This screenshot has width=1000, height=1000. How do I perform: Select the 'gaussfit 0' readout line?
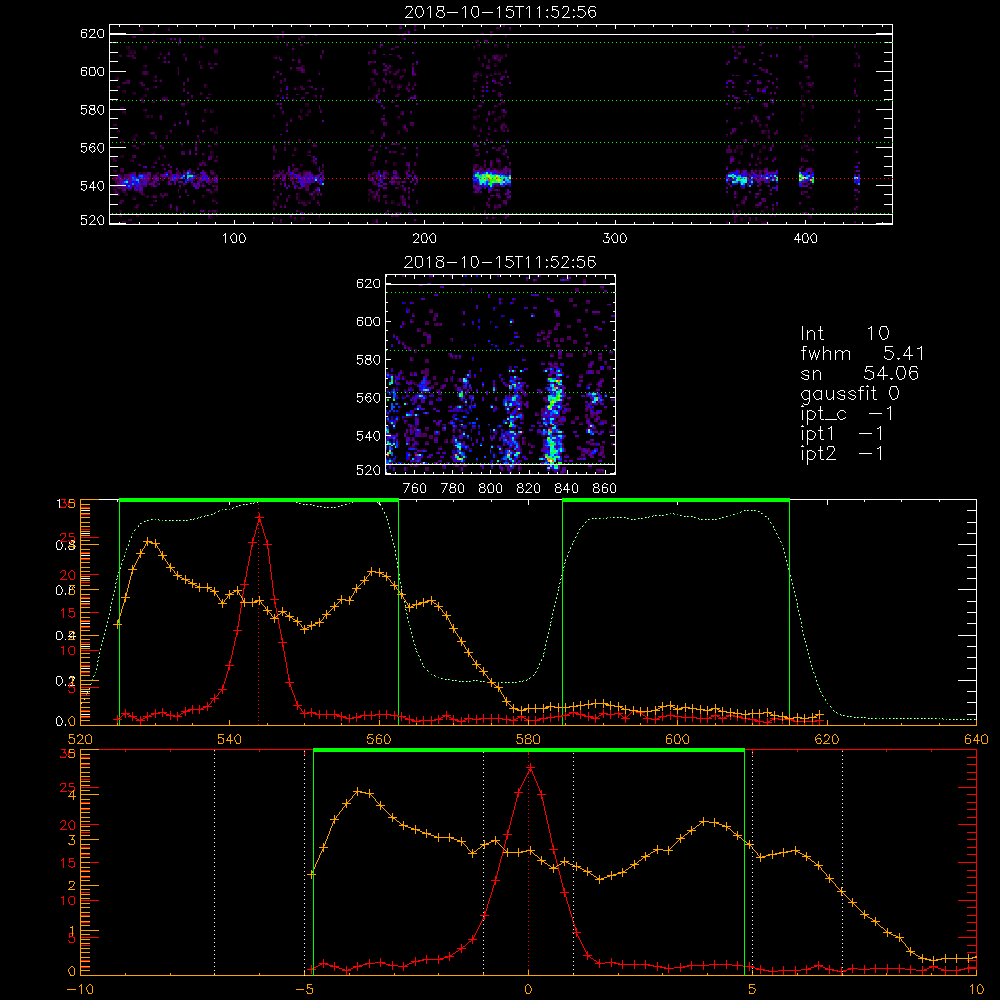pyautogui.click(x=850, y=393)
